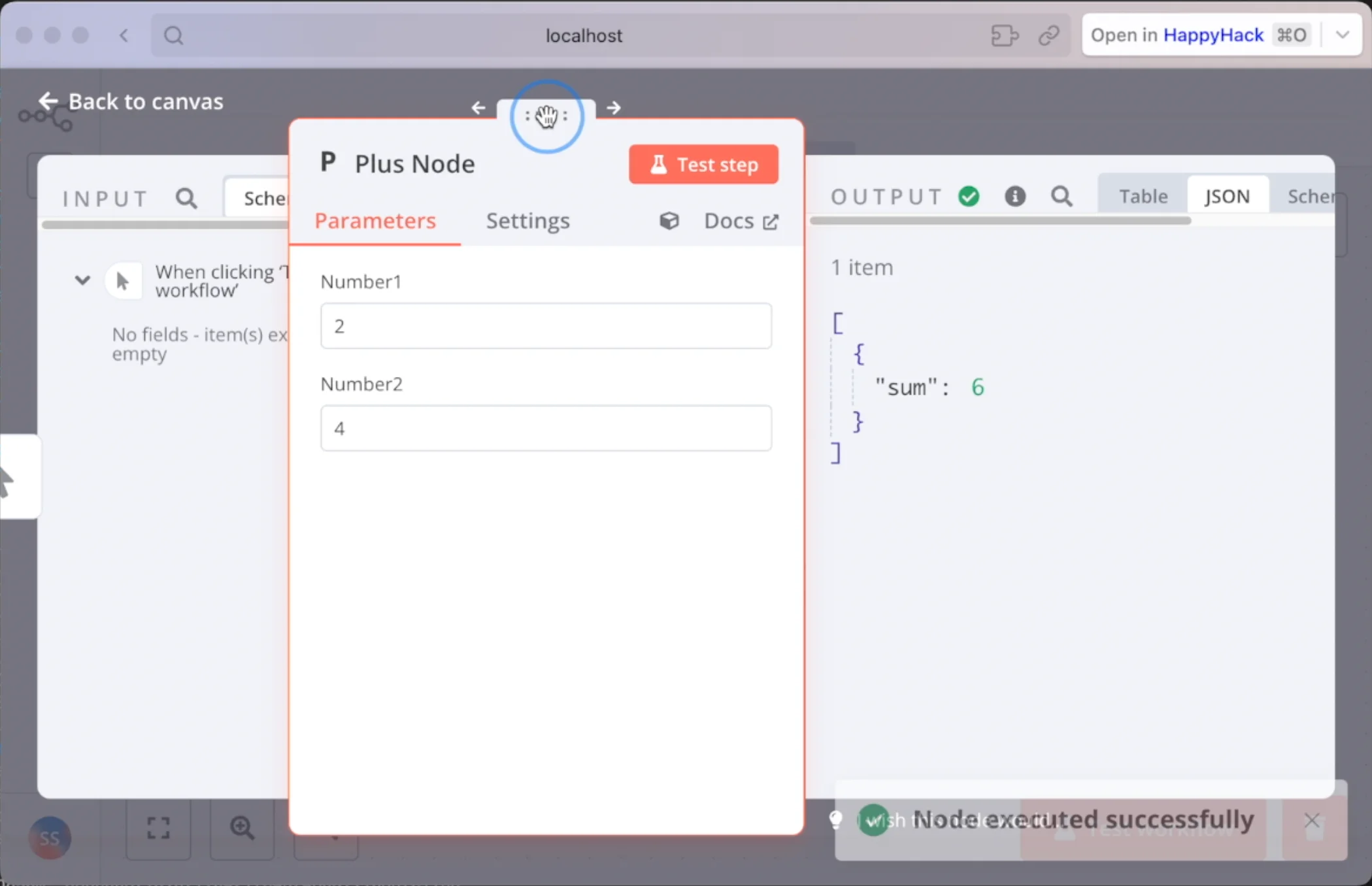This screenshot has width=1372, height=886.
Task: Go to previous node with left arrow
Action: [x=478, y=108]
